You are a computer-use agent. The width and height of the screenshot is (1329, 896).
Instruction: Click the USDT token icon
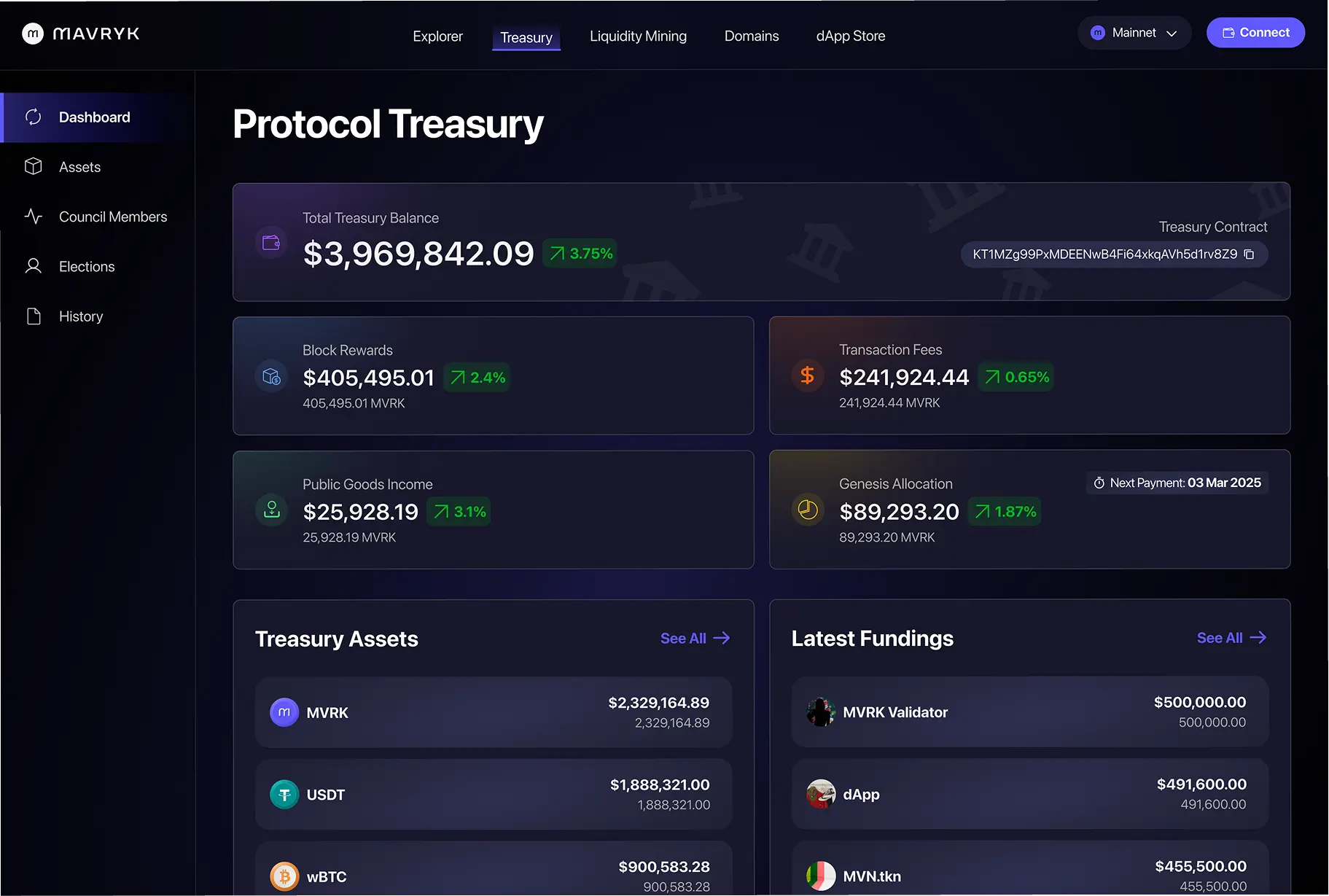click(284, 795)
